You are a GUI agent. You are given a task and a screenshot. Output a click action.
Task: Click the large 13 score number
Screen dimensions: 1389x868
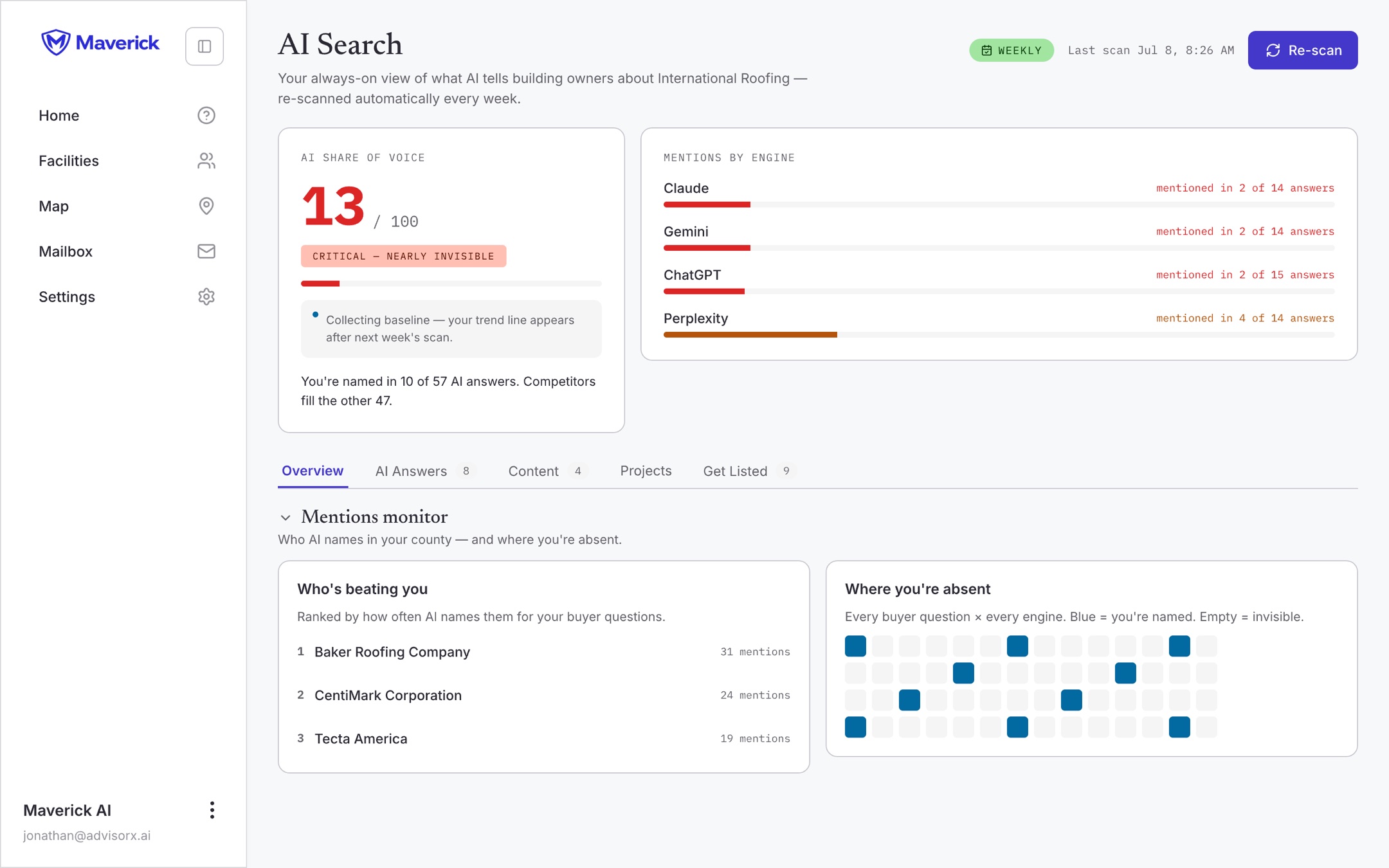point(333,206)
